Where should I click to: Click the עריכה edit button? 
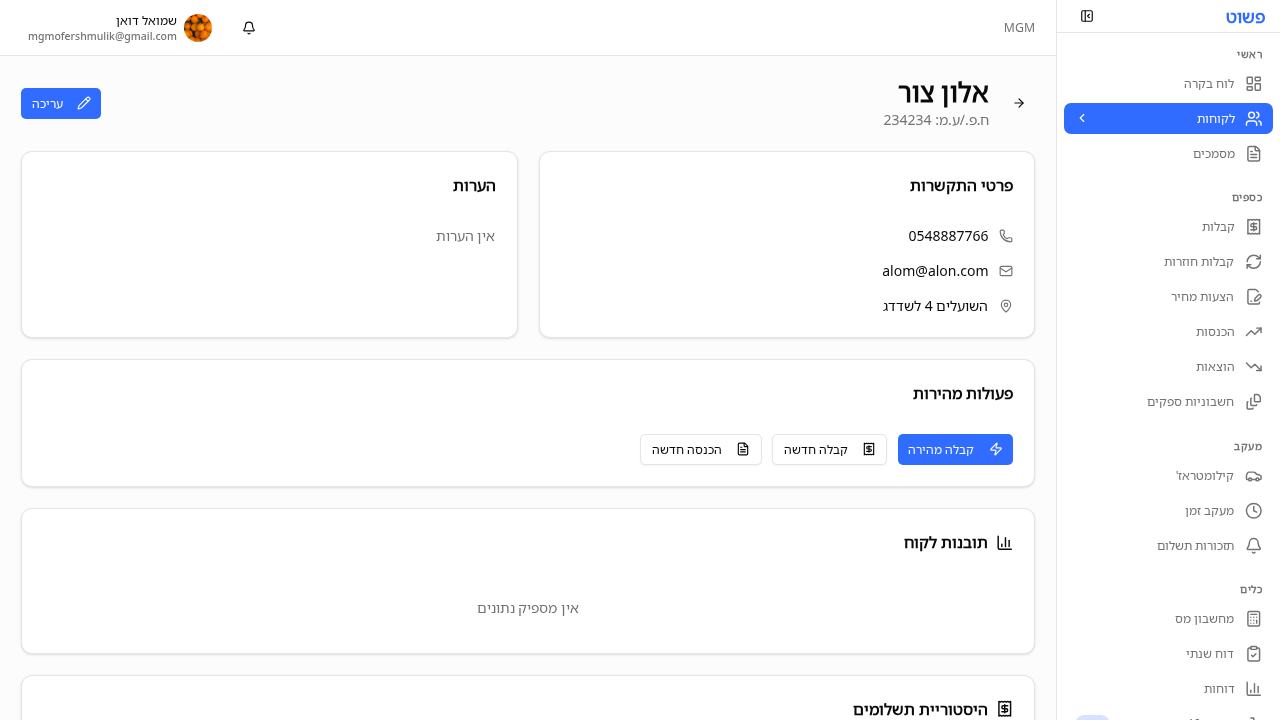(x=60, y=103)
